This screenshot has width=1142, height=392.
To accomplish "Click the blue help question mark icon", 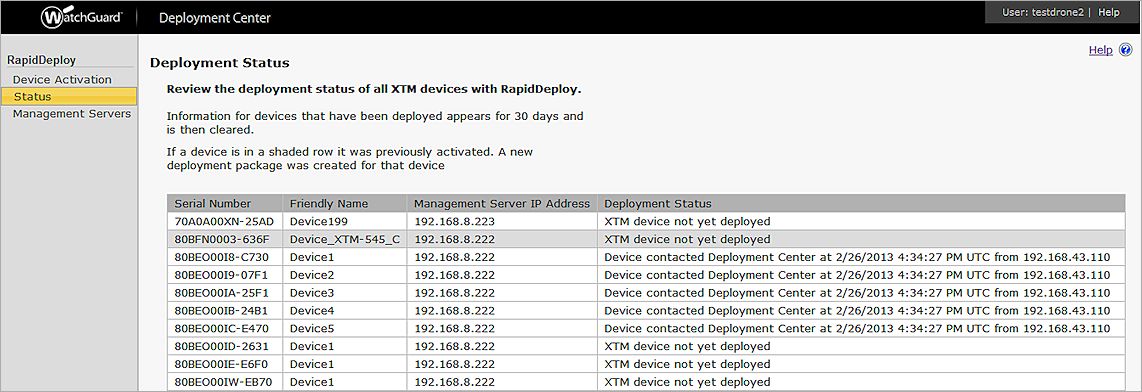I will [1126, 50].
